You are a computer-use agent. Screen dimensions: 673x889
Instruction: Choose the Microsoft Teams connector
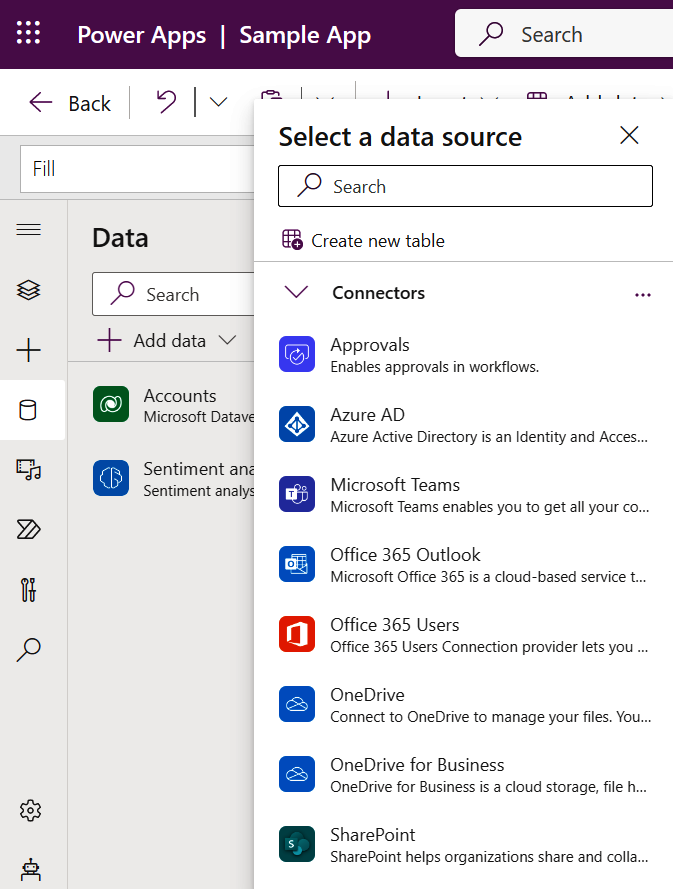464,495
